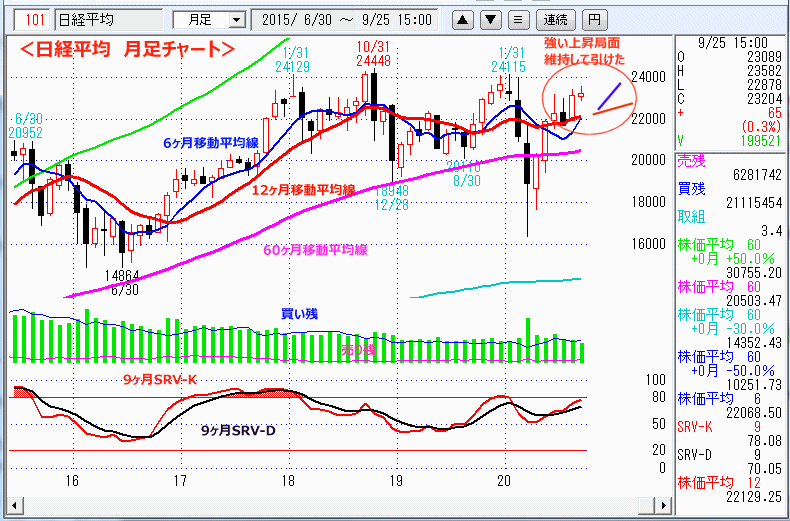
Task: Click the 6ヶ月移動平均線 label
Action: pyautogui.click(x=211, y=143)
